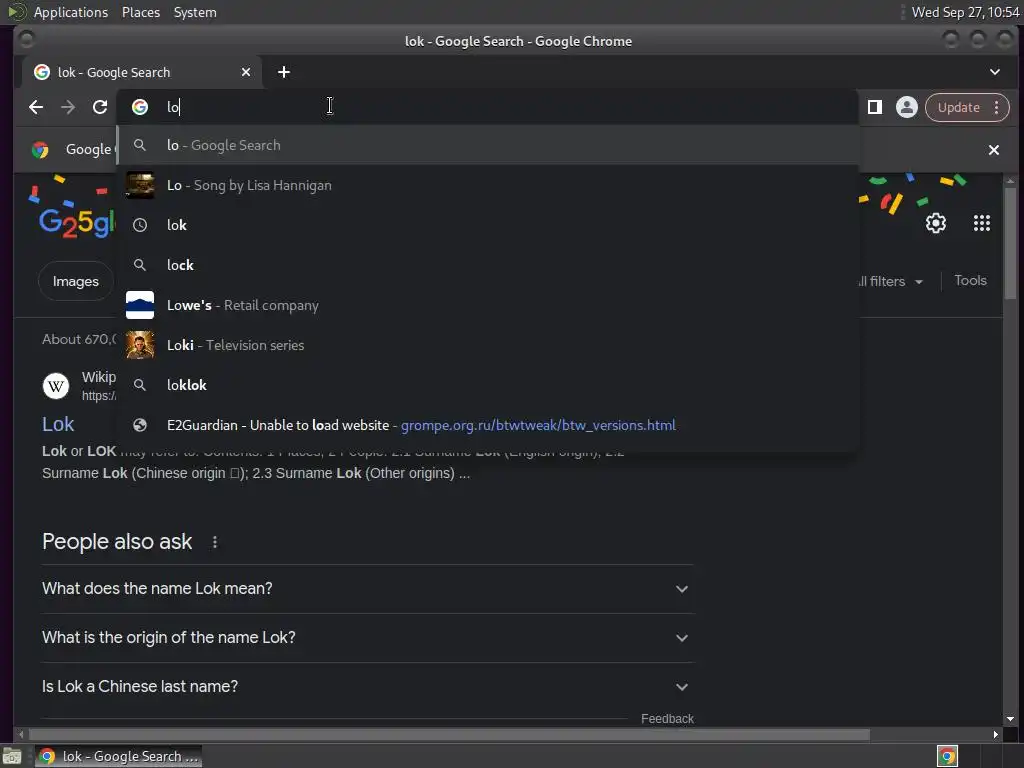The height and width of the screenshot is (768, 1024).
Task: Open the All filters dropdown
Action: [891, 281]
